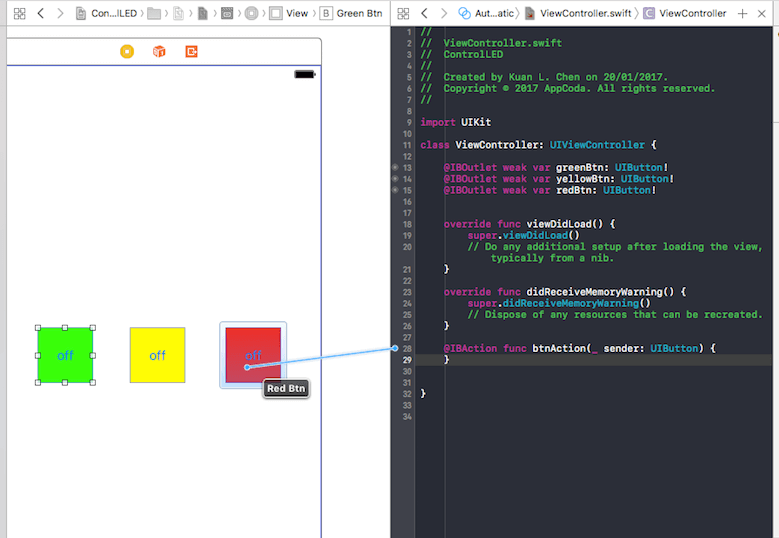Image resolution: width=779 pixels, height=538 pixels.
Task: Go back in assistant editor history
Action: [x=424, y=13]
